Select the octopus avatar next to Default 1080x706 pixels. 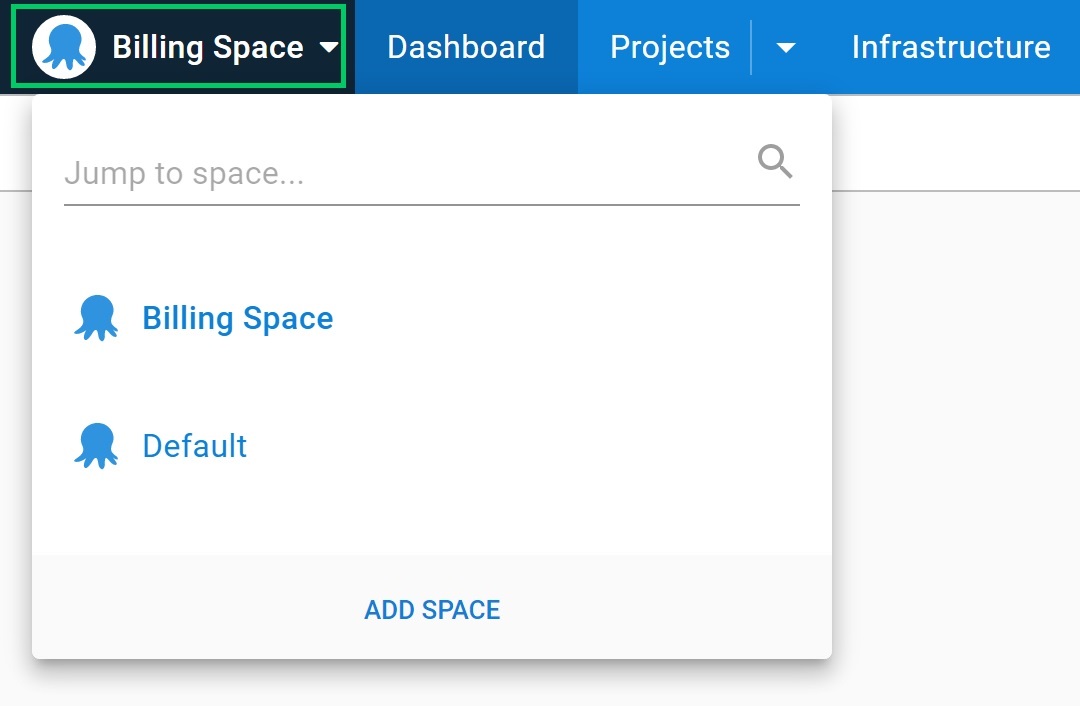[x=96, y=445]
